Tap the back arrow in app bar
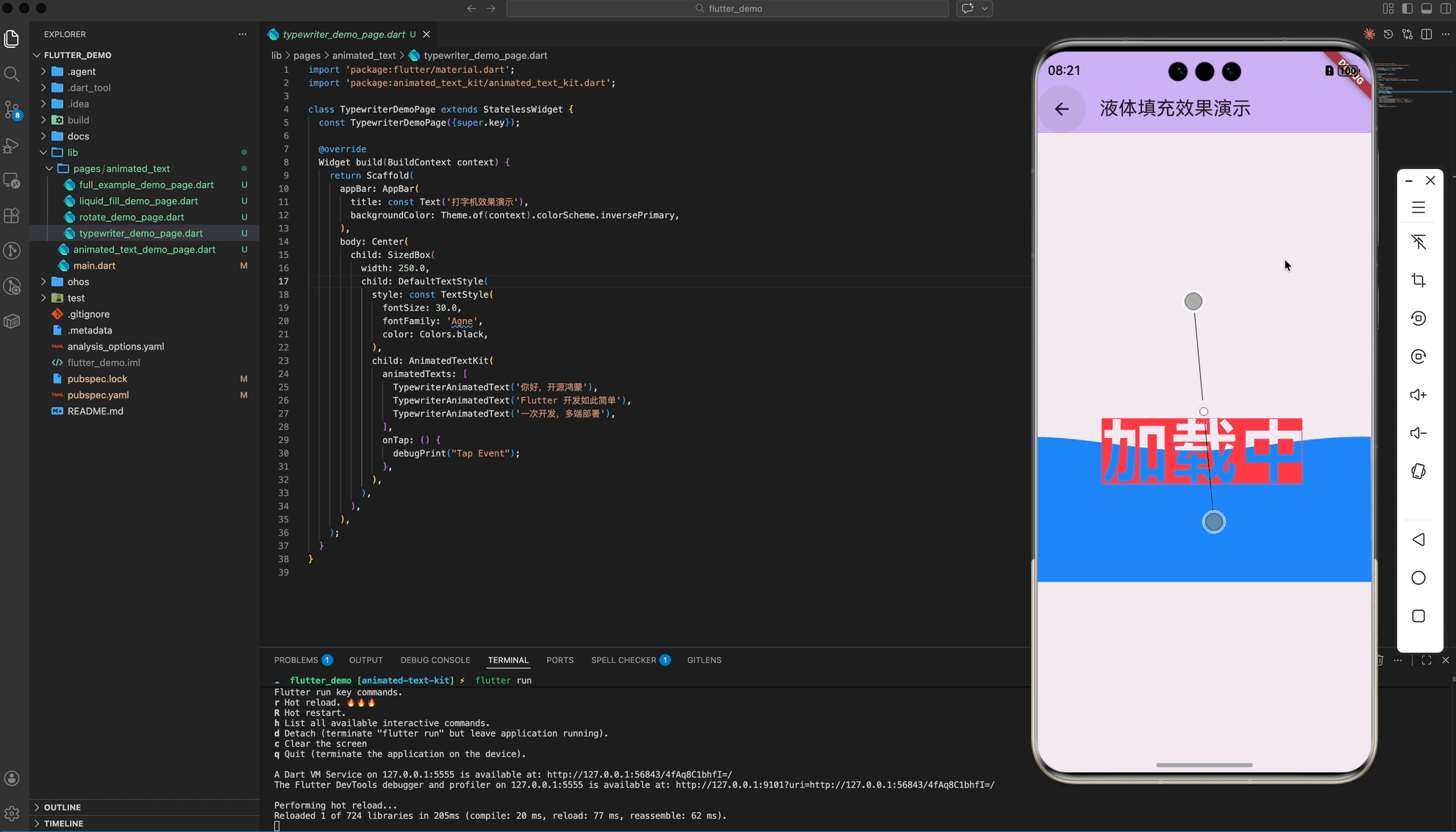The width and height of the screenshot is (1456, 832). [1061, 109]
